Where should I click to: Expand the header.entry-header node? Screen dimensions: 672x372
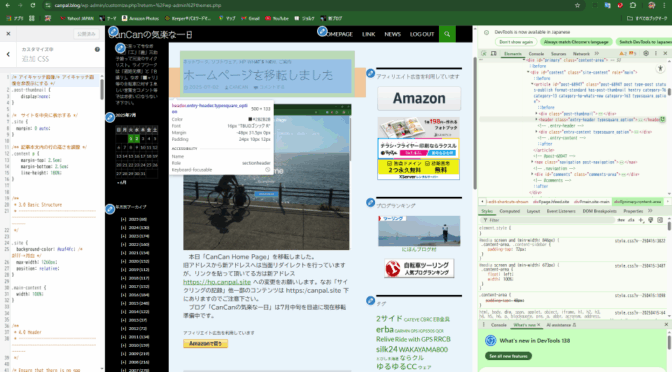[x=536, y=120]
